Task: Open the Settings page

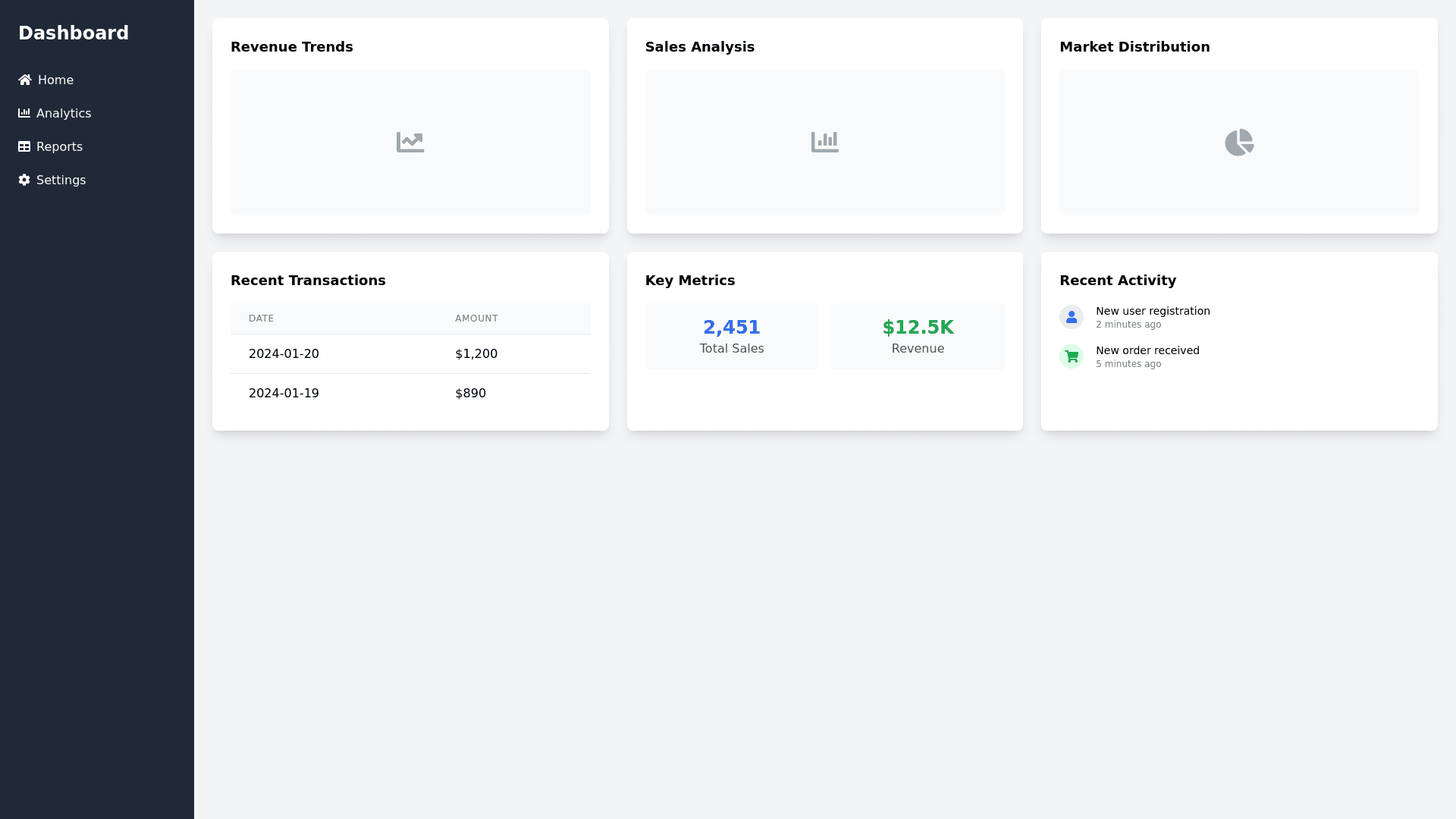Action: [61, 180]
